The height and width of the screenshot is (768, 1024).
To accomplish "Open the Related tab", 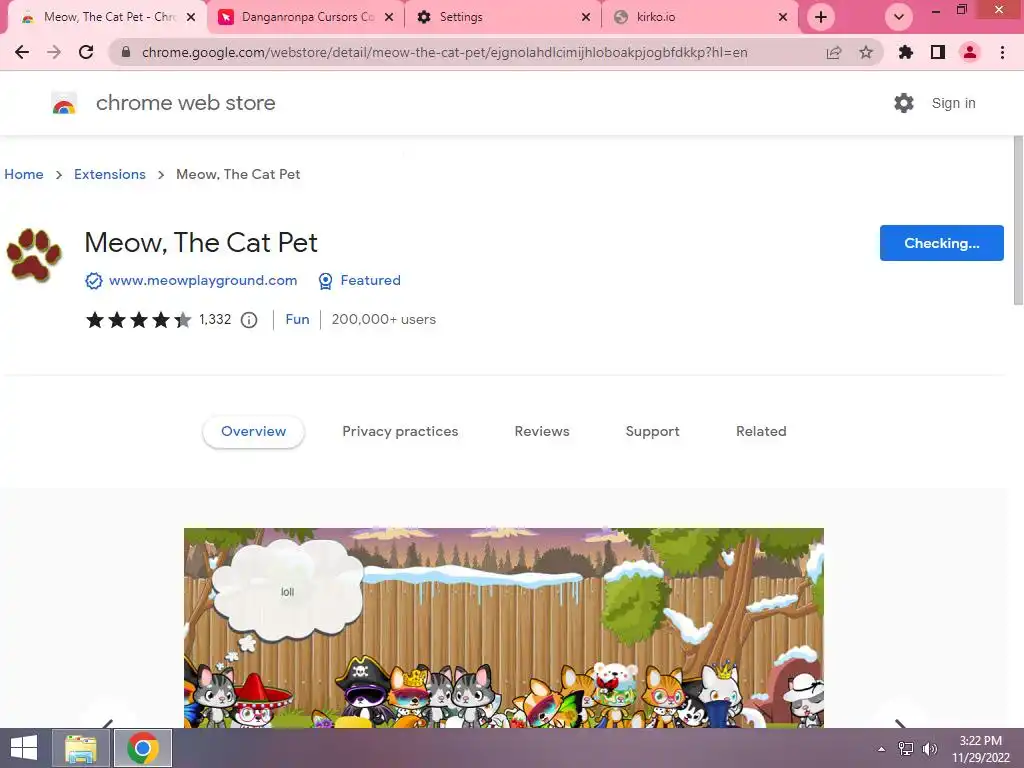I will (x=761, y=431).
